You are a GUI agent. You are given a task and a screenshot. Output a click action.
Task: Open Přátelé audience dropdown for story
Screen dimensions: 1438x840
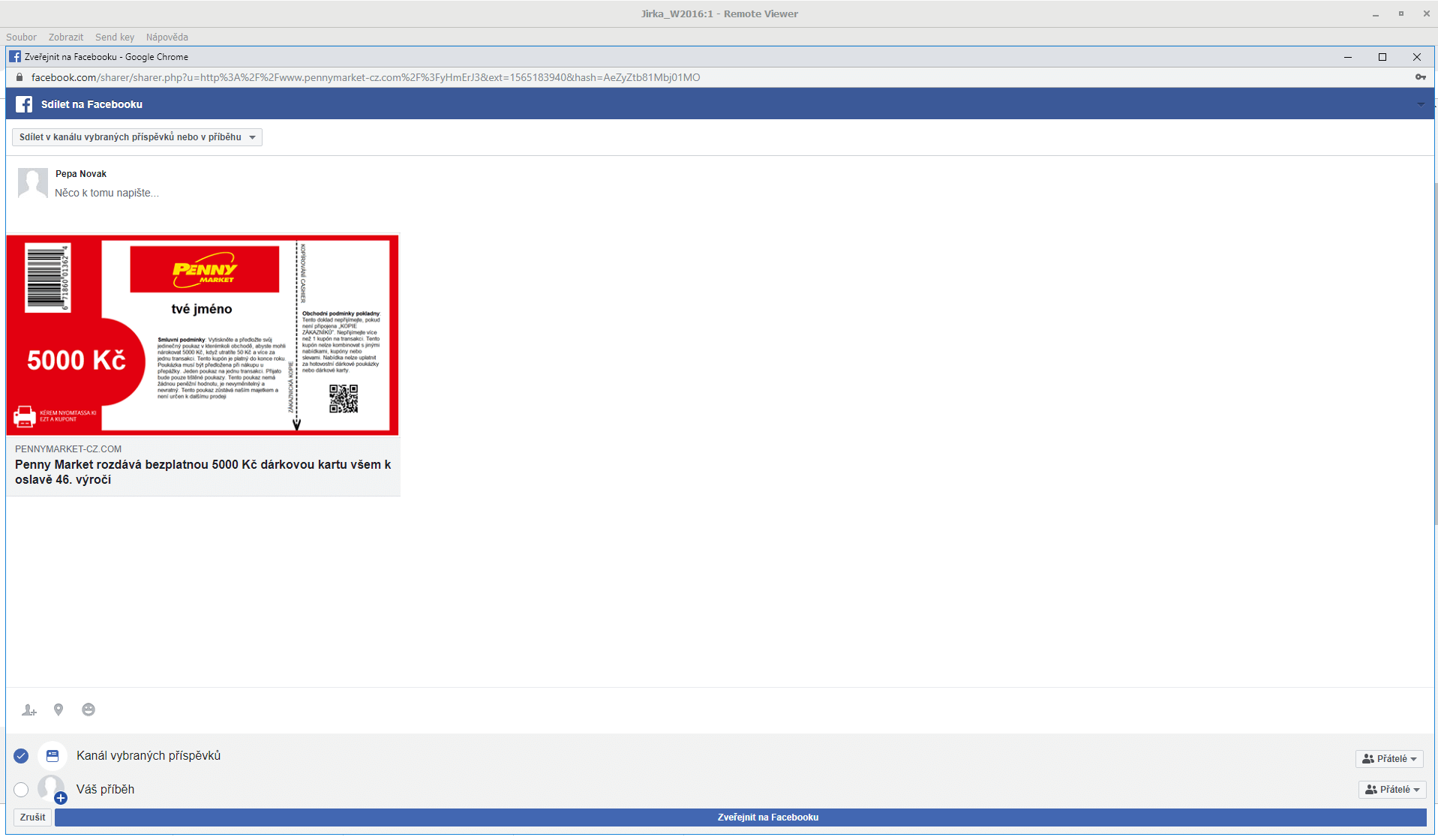point(1391,790)
